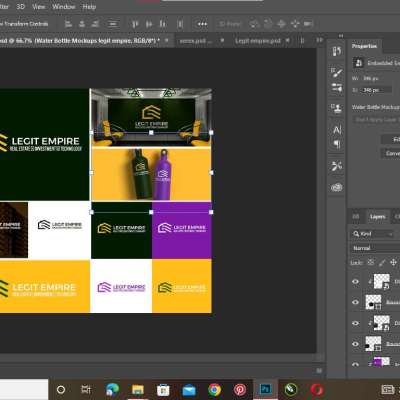Open Tool Presets panel icon
This screenshot has height=400, width=400.
336,166
